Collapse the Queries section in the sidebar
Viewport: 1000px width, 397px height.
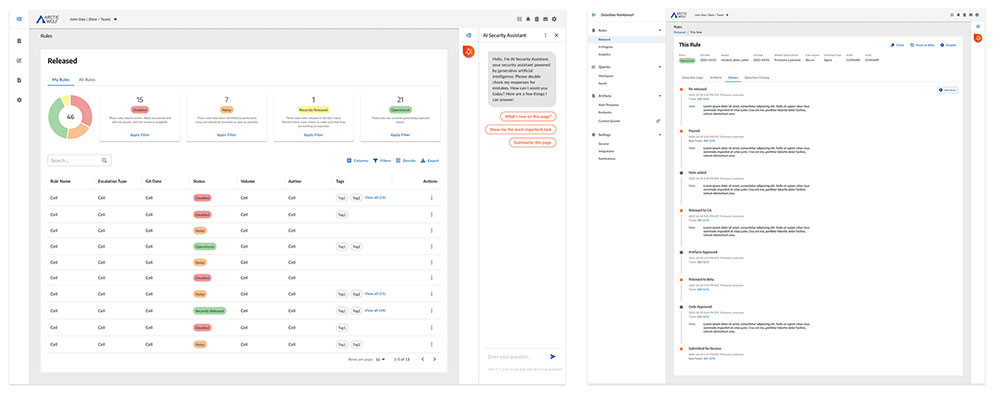[659, 67]
